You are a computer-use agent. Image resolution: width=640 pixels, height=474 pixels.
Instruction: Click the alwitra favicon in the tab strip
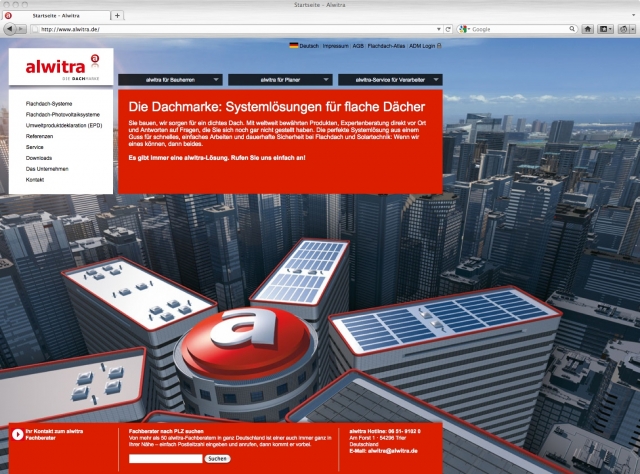coord(8,16)
